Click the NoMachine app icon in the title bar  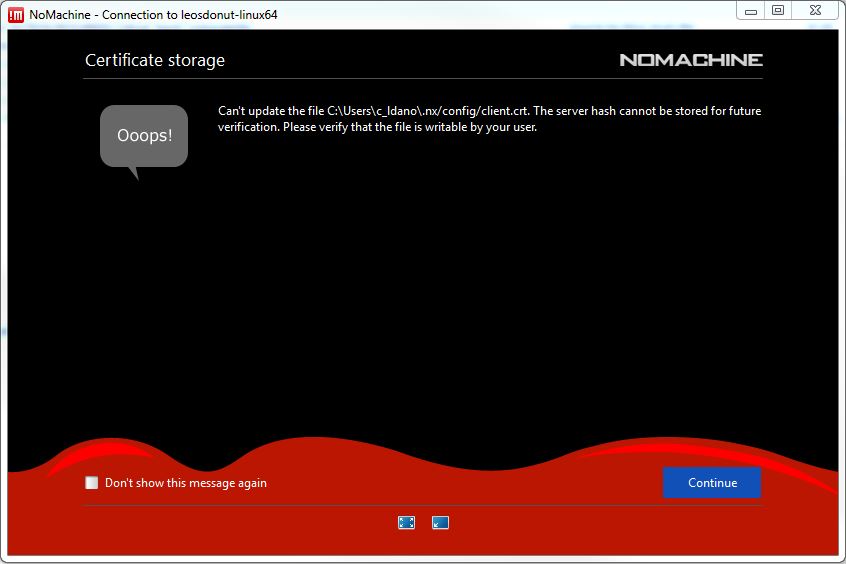[x=16, y=15]
